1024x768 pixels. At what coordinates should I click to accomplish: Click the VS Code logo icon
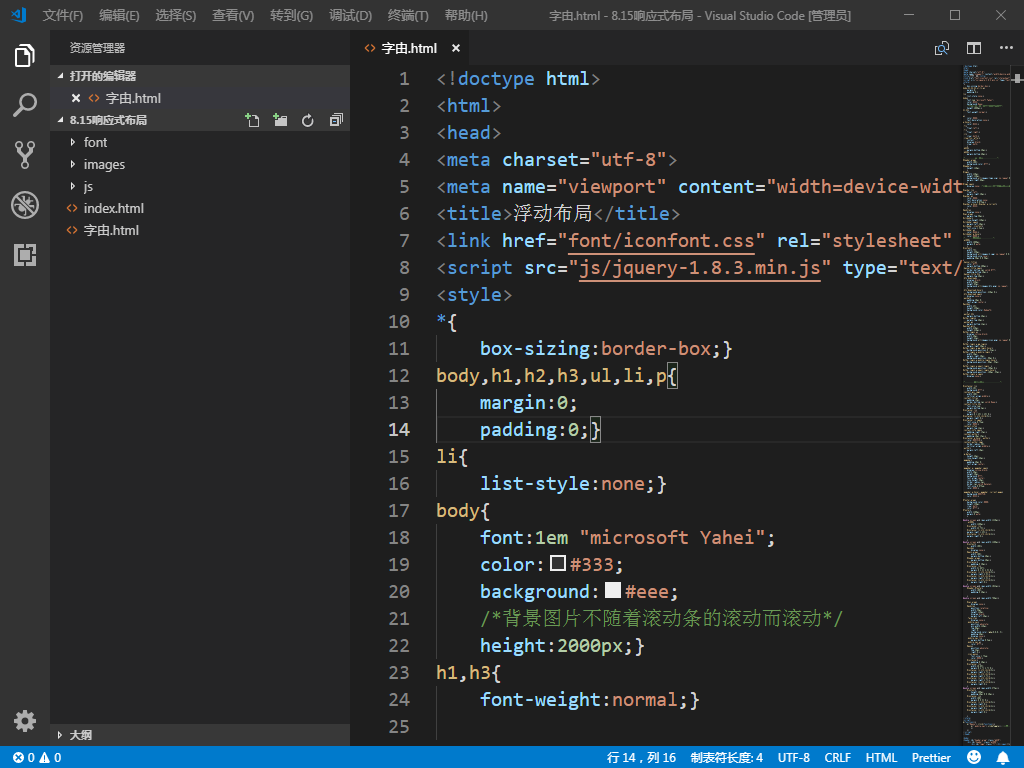click(x=19, y=15)
